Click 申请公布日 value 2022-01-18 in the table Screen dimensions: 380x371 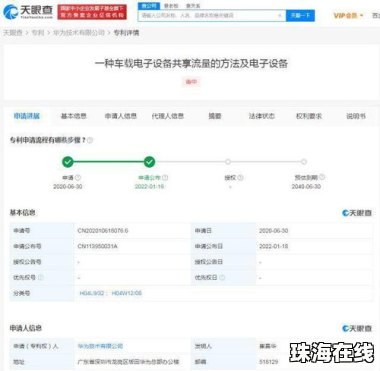(x=274, y=246)
